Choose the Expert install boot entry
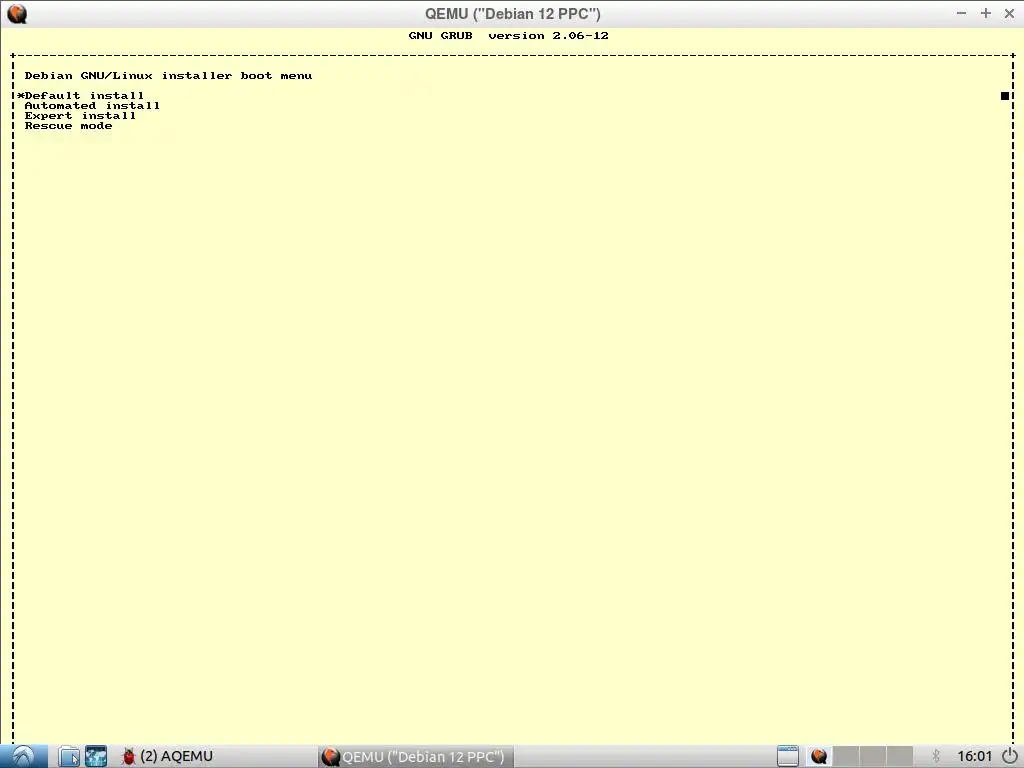Image resolution: width=1024 pixels, height=768 pixels. 80,116
